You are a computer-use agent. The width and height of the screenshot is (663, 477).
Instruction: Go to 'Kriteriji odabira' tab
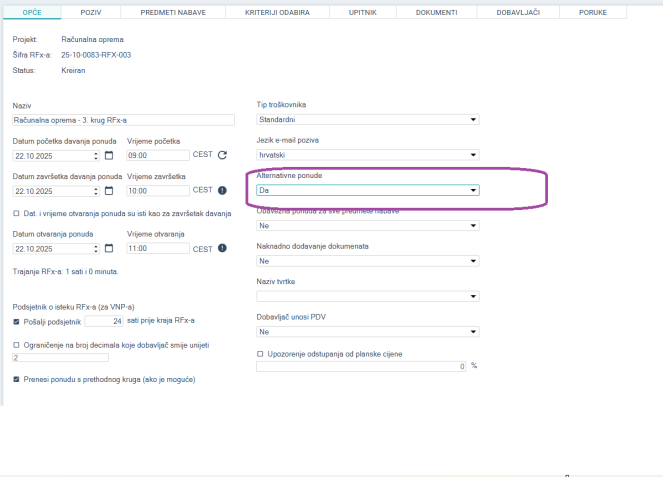tap(270, 12)
